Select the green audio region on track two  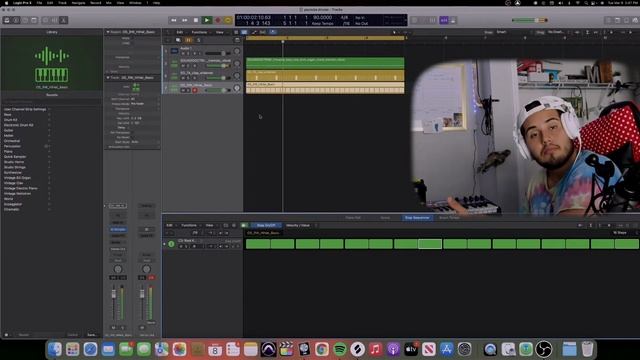point(325,63)
